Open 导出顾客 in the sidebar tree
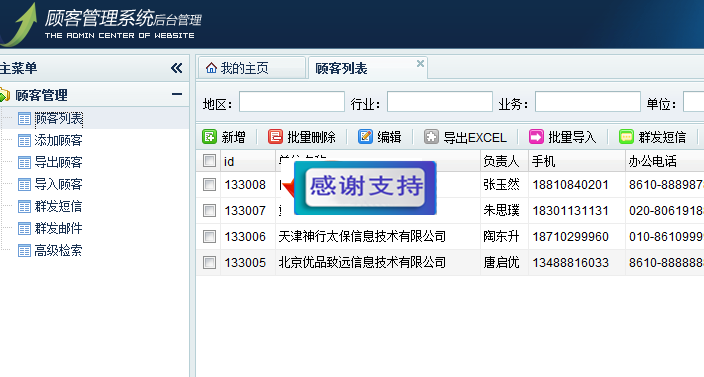This screenshot has width=704, height=377. [x=58, y=162]
